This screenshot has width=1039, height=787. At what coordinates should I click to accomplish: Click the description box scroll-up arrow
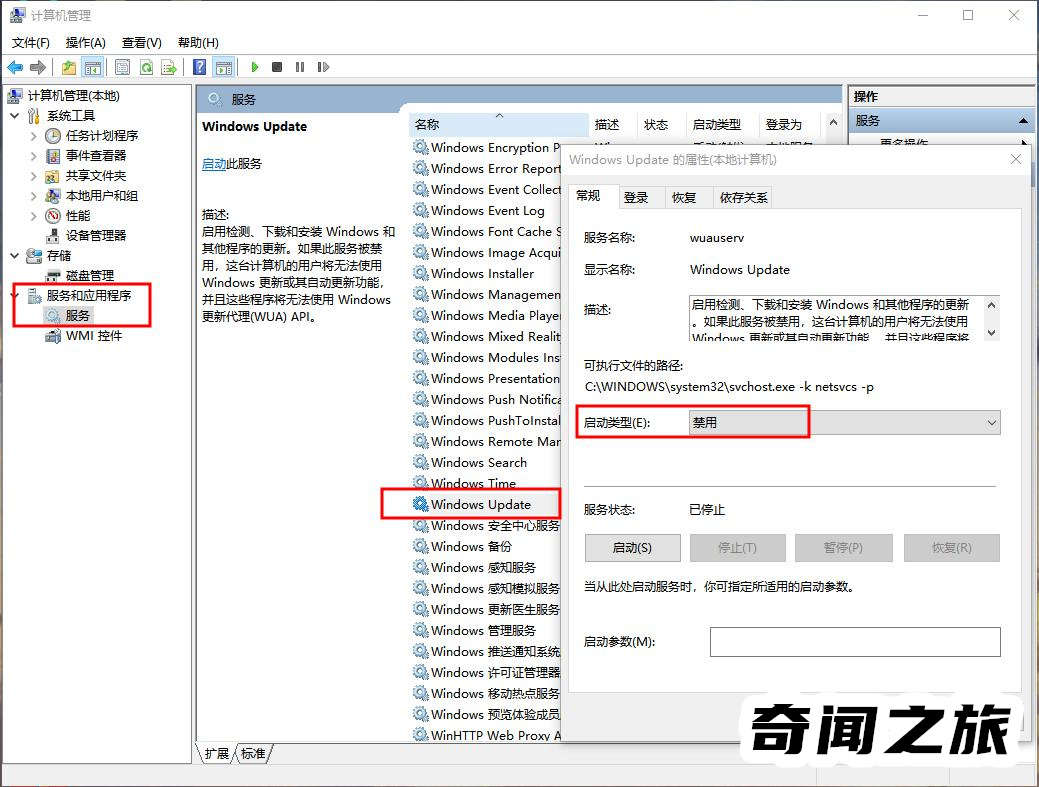pyautogui.click(x=991, y=305)
